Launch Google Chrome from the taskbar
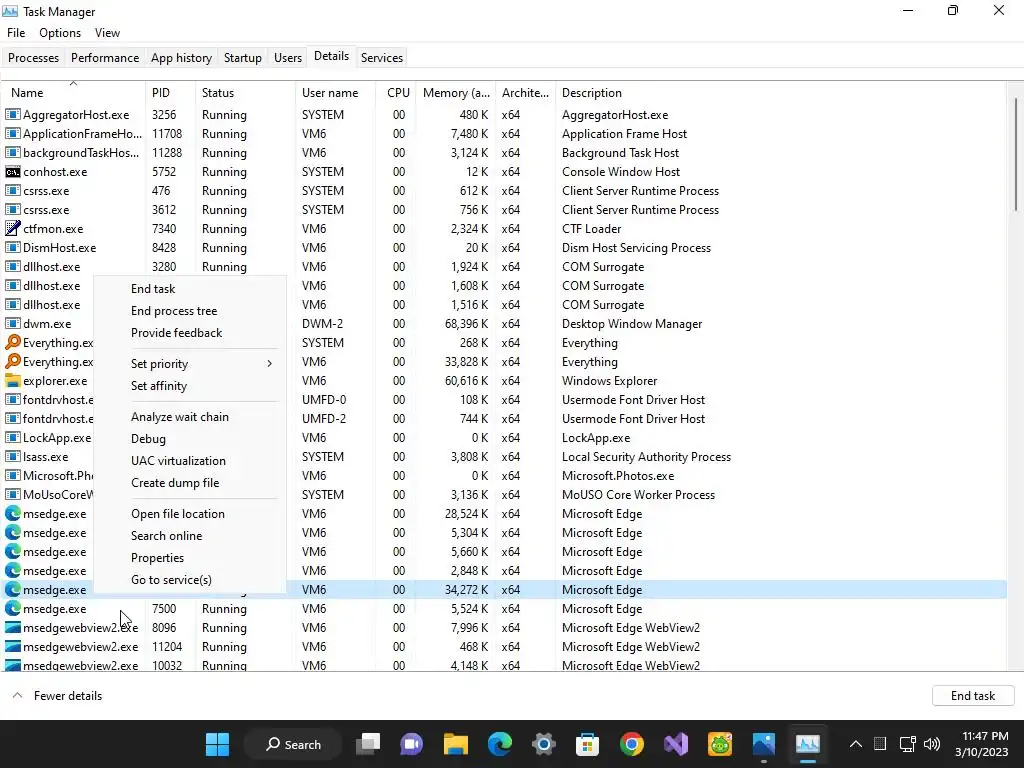Viewport: 1024px width, 768px height. coord(632,744)
